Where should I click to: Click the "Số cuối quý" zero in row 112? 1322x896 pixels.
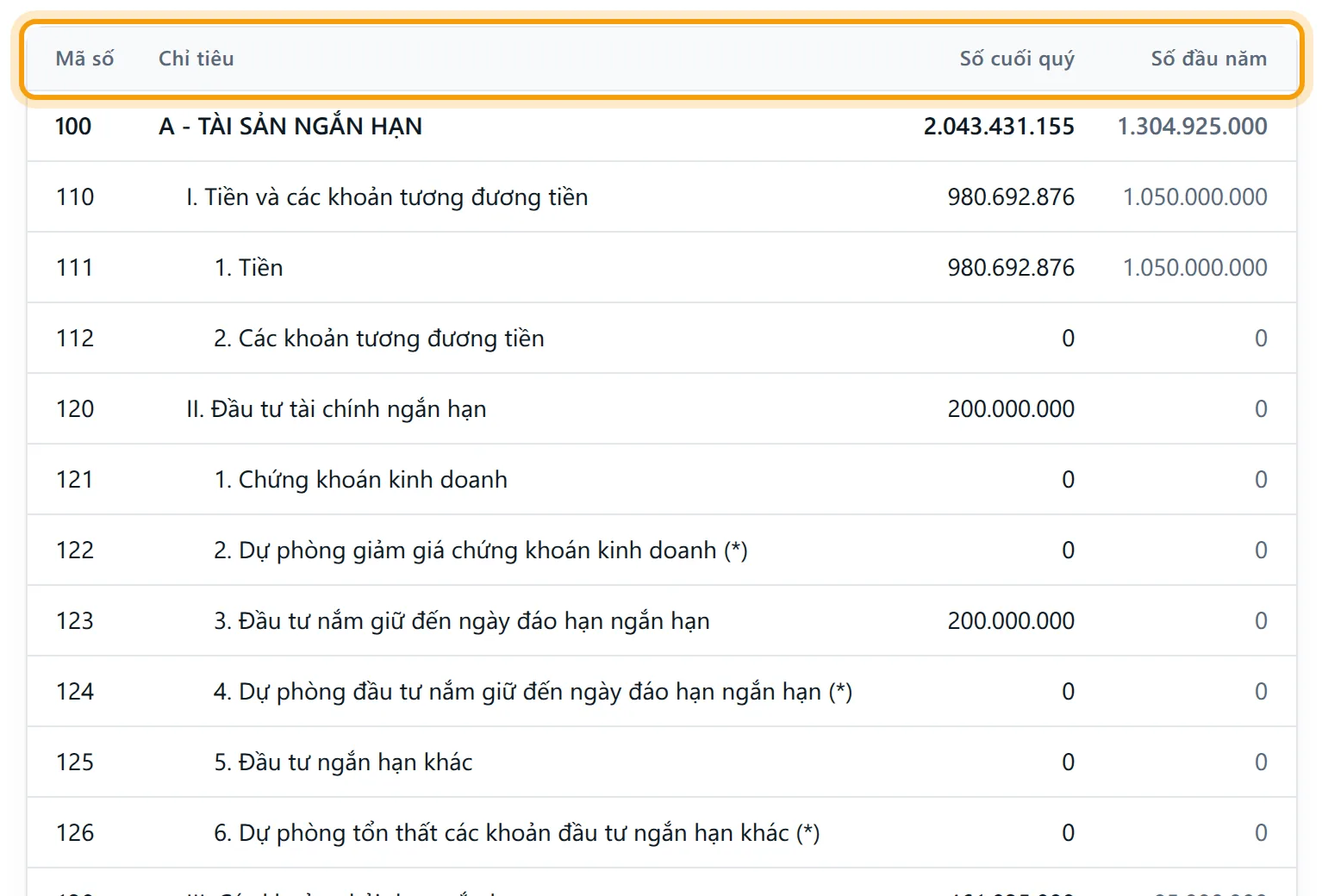(x=1068, y=339)
